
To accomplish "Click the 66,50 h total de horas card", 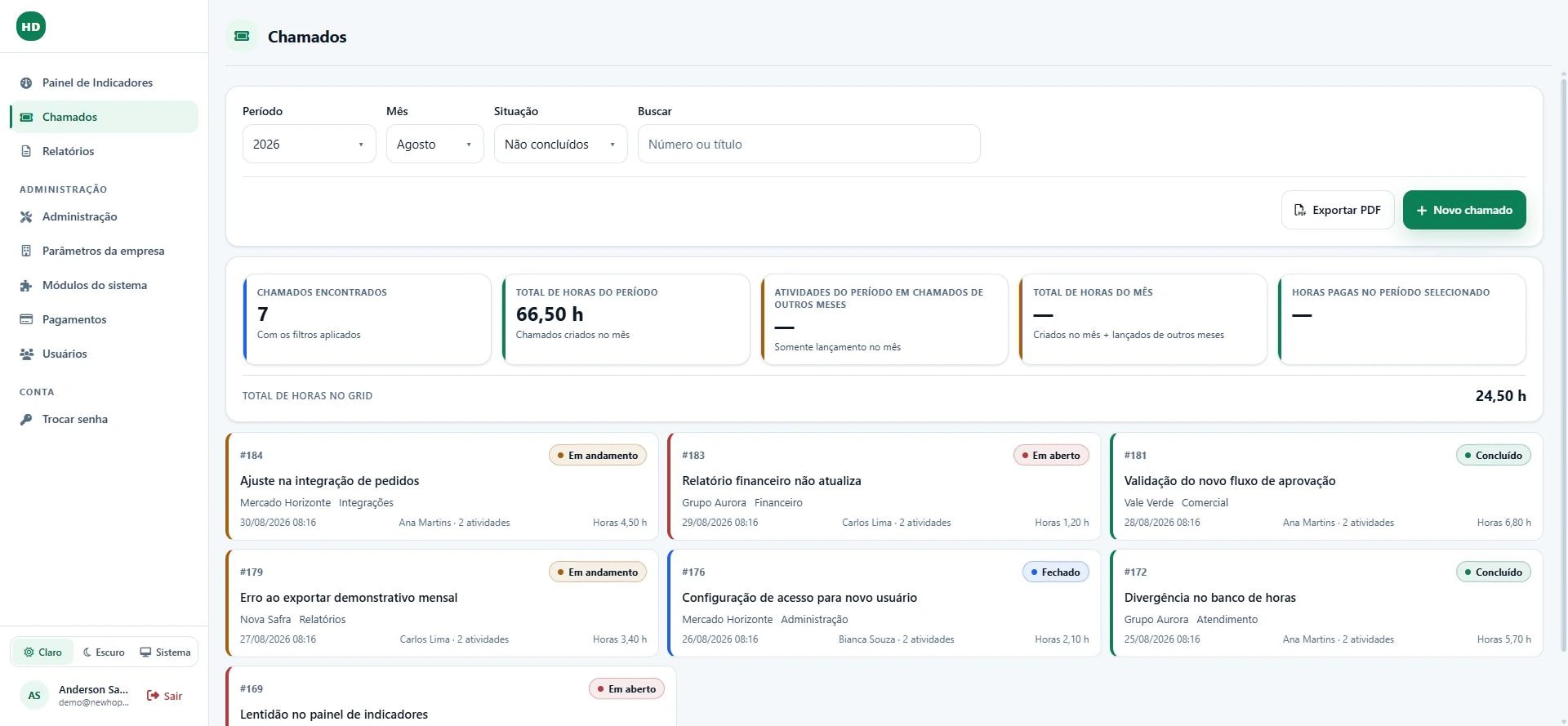I will click(626, 318).
